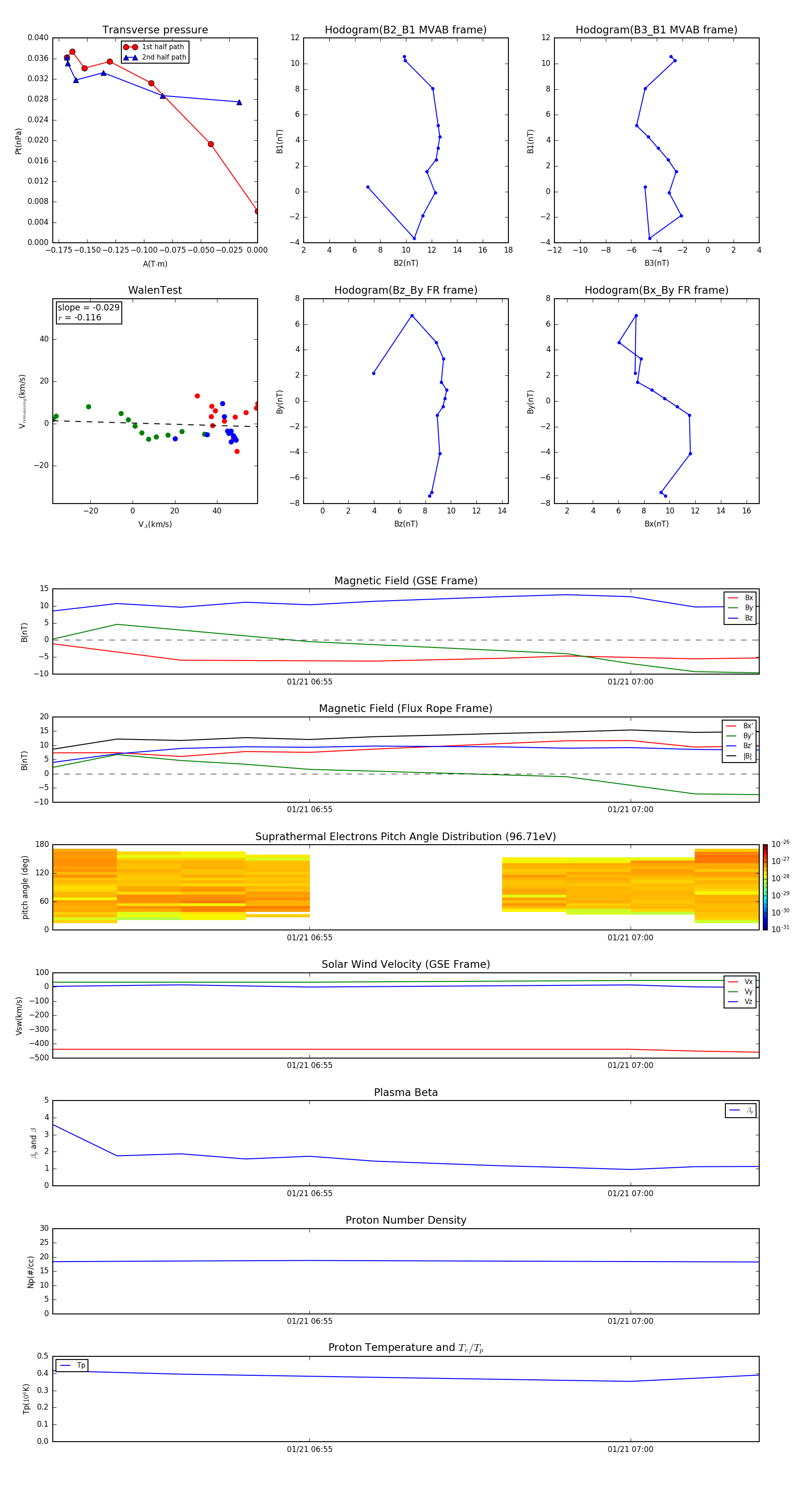The width and height of the screenshot is (812, 1489).
Task: Select "Bx" in the GSE magnetic field legend
Action: point(740,598)
